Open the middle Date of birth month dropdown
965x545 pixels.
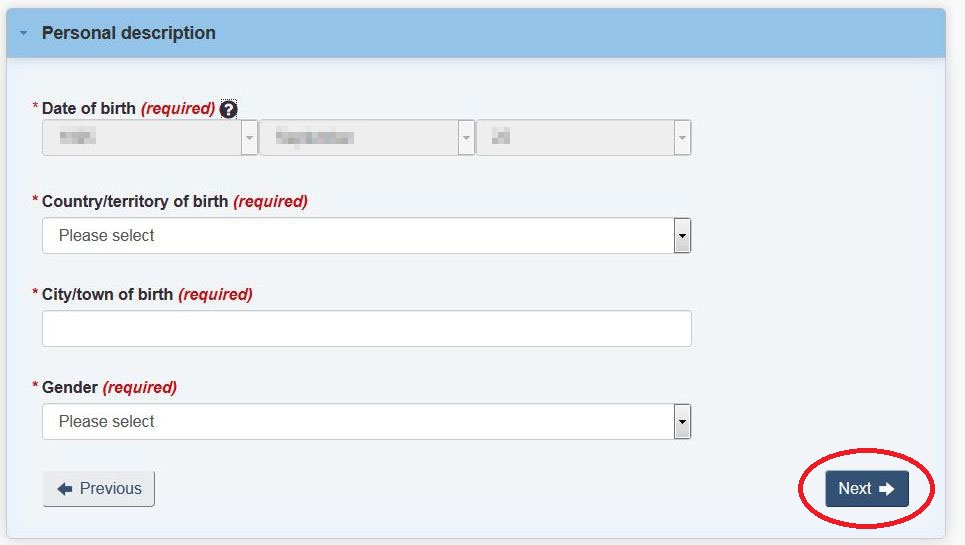coord(367,138)
